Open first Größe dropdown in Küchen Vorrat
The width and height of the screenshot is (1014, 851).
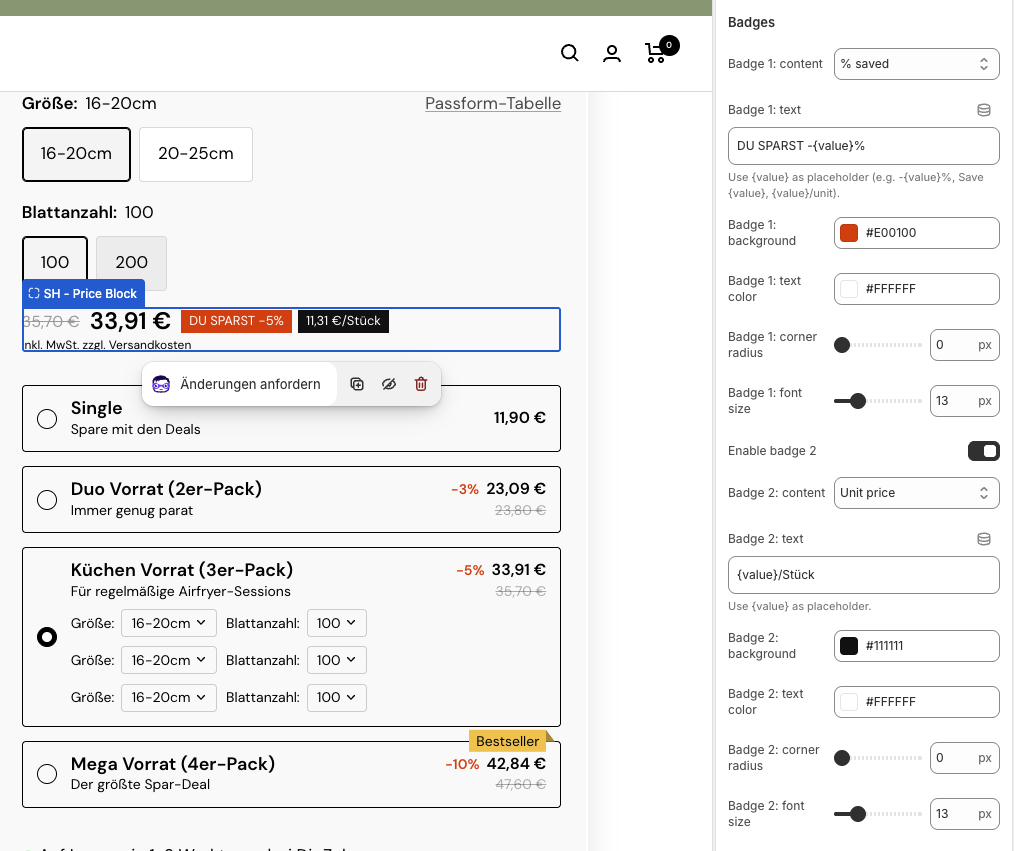pos(169,623)
